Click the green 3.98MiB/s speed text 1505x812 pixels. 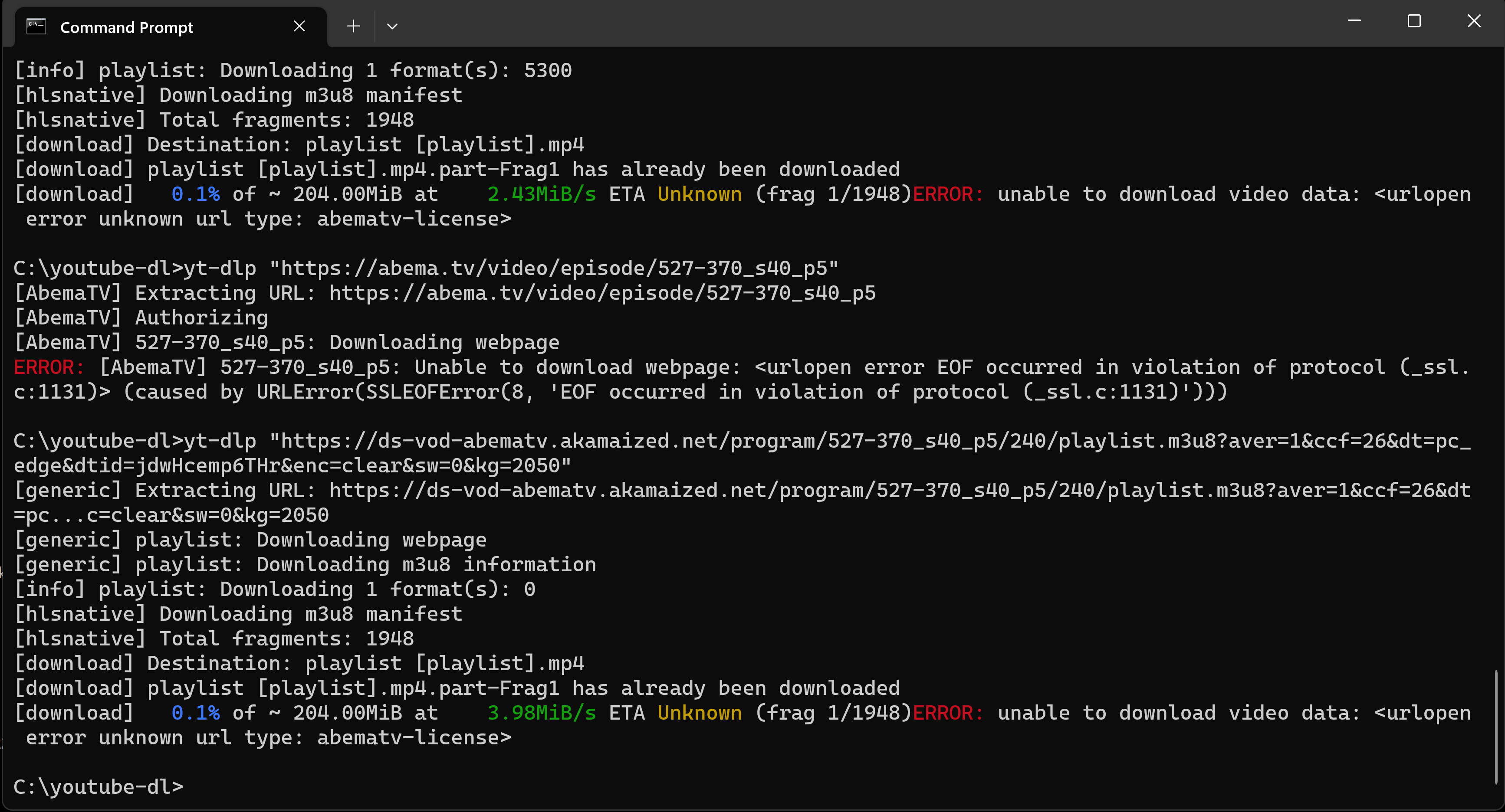pyautogui.click(x=541, y=713)
